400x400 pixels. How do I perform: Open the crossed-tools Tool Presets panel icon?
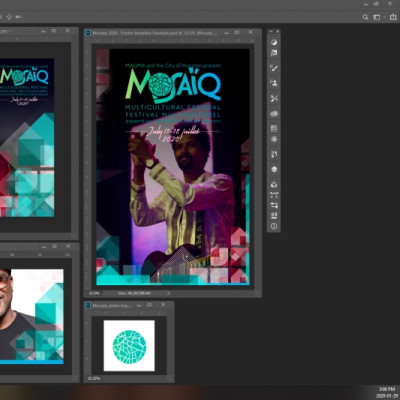click(x=274, y=98)
